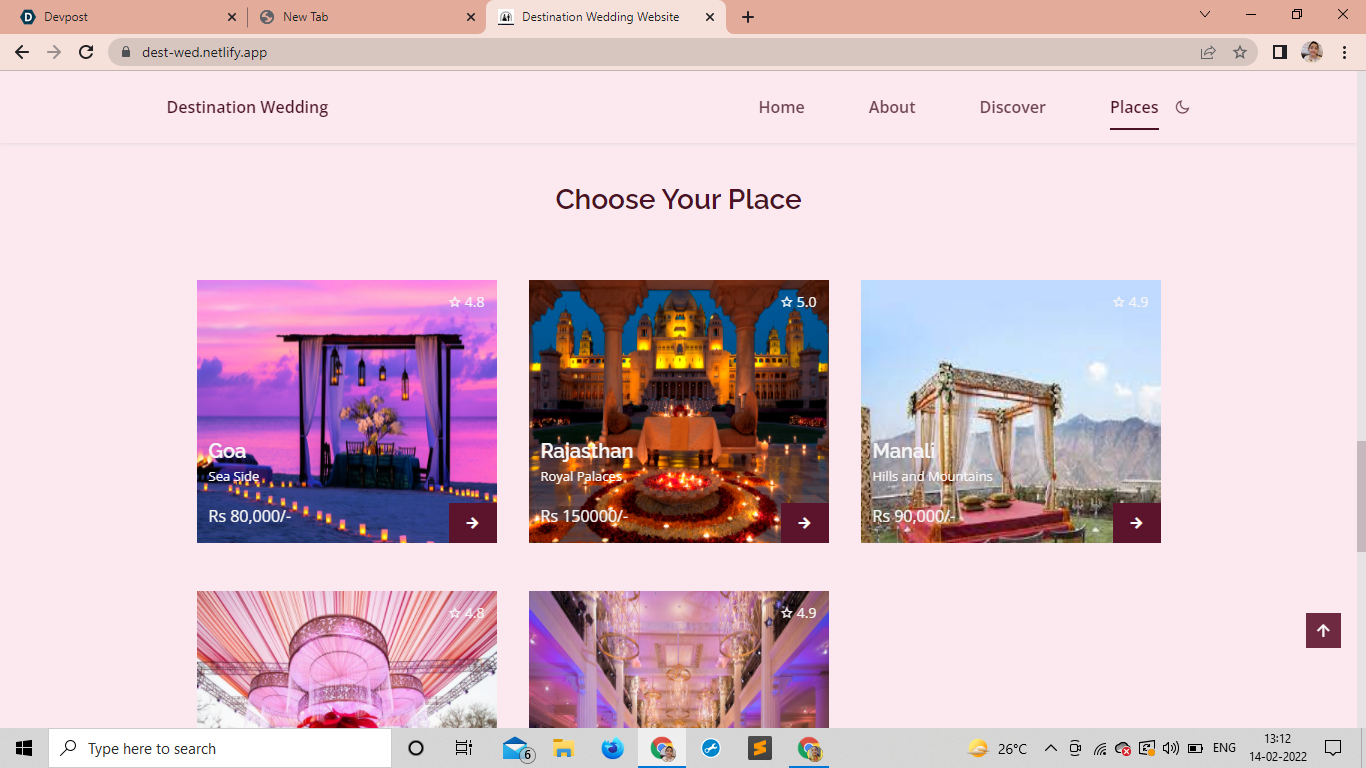
Task: Click the Rajasthan title text
Action: pyautogui.click(x=587, y=451)
